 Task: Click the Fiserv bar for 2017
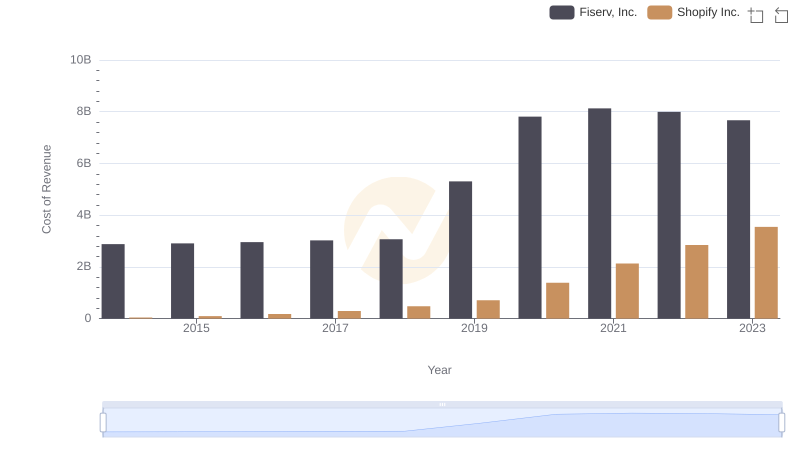tap(321, 279)
